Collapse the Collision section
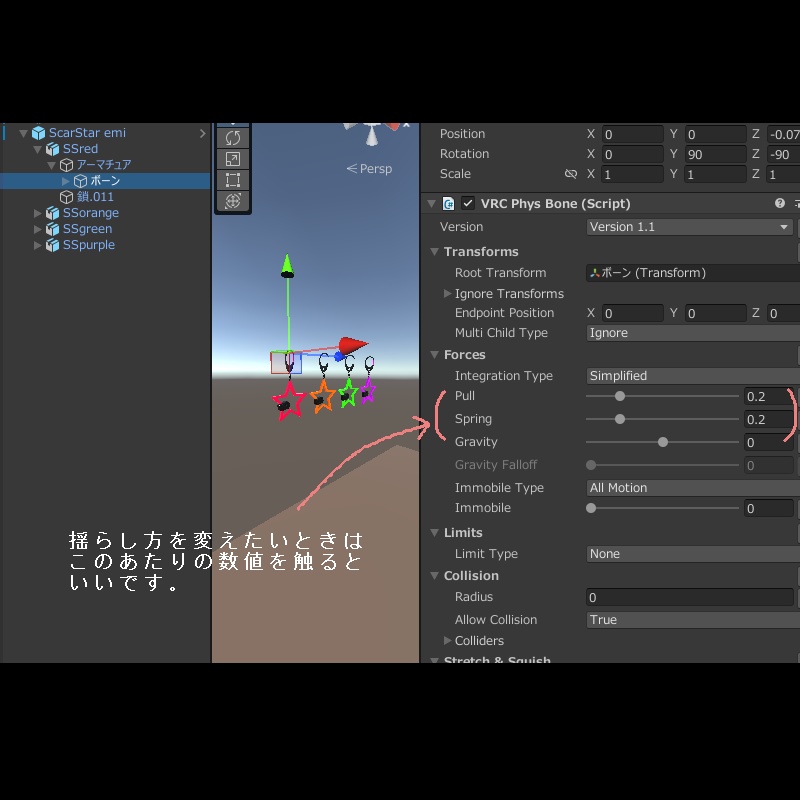Viewport: 800px width, 800px height. coord(435,576)
